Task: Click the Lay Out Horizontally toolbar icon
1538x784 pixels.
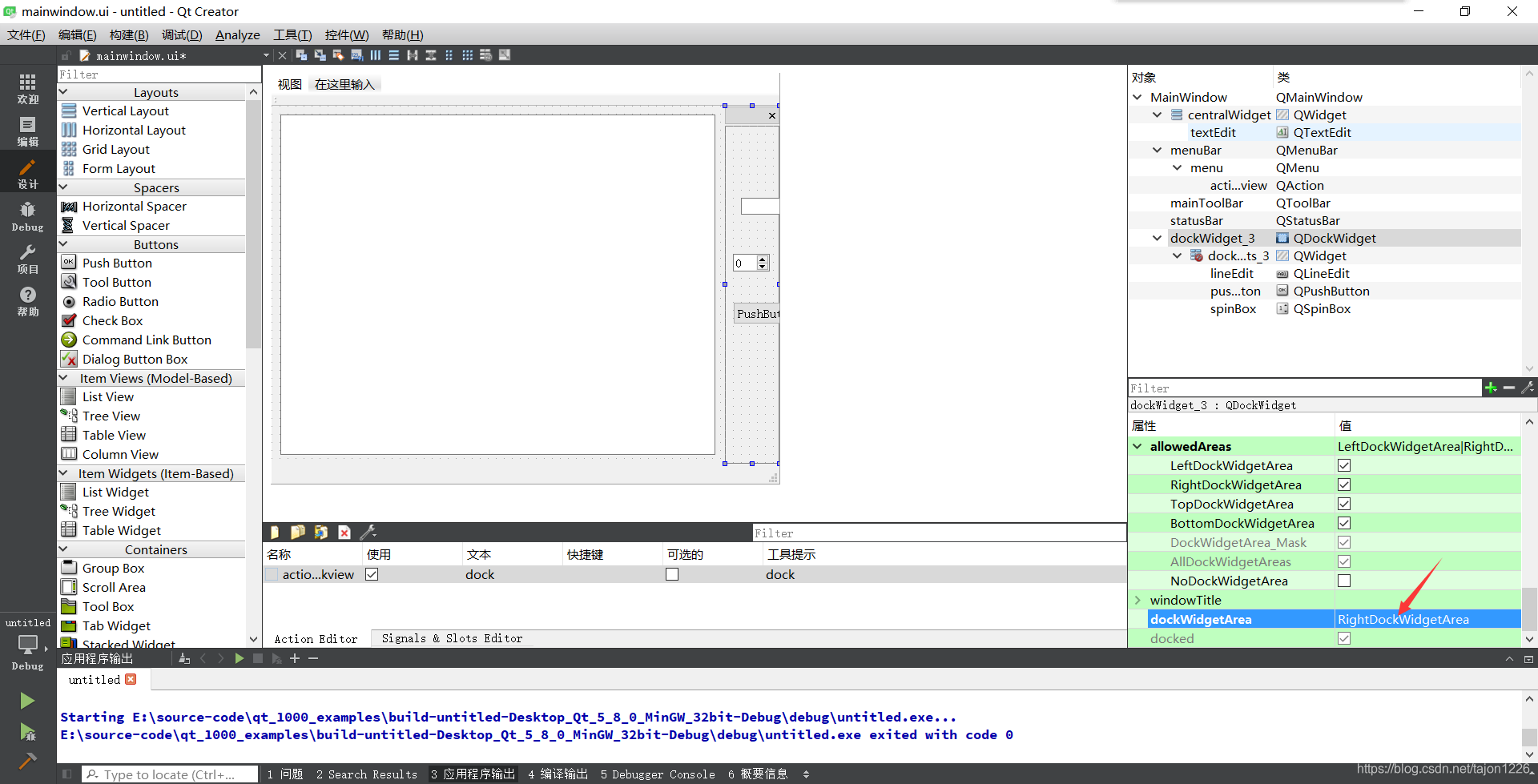Action: [376, 54]
